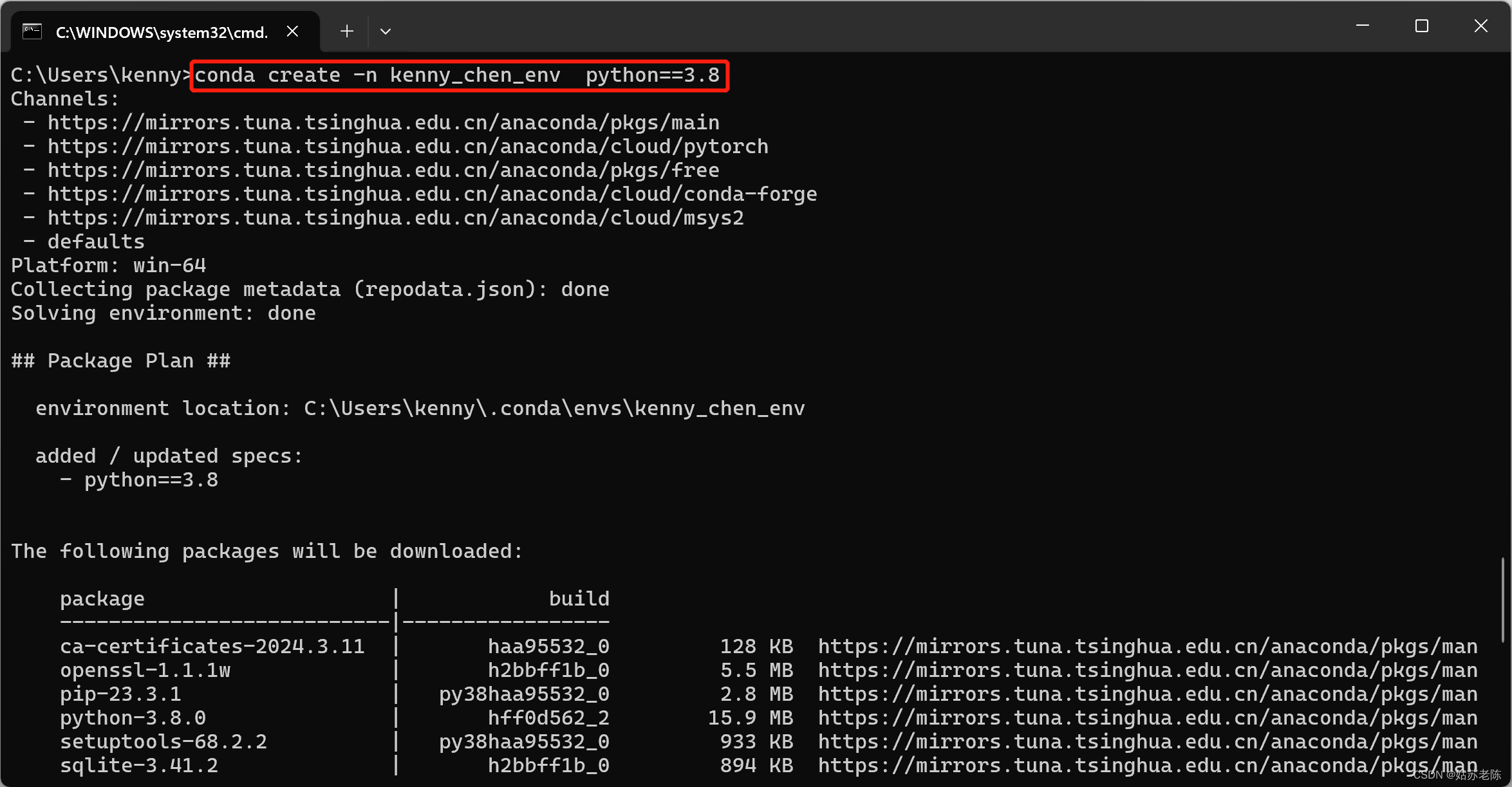Open the openssl-1.1.1w download URL
Viewport: 1512px width, 787px height.
point(1147,671)
